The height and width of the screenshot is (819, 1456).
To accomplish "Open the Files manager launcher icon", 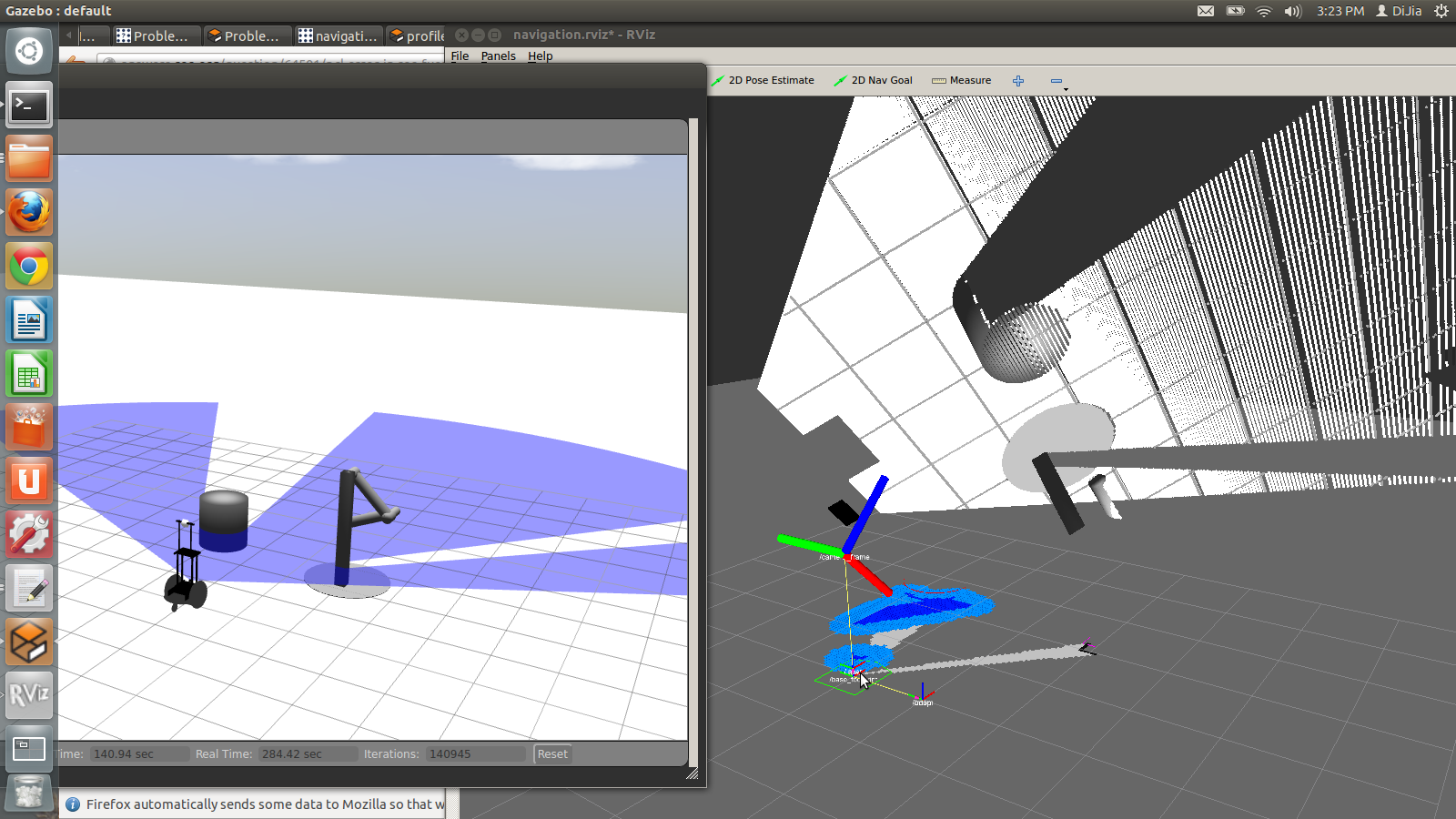I will [x=29, y=159].
